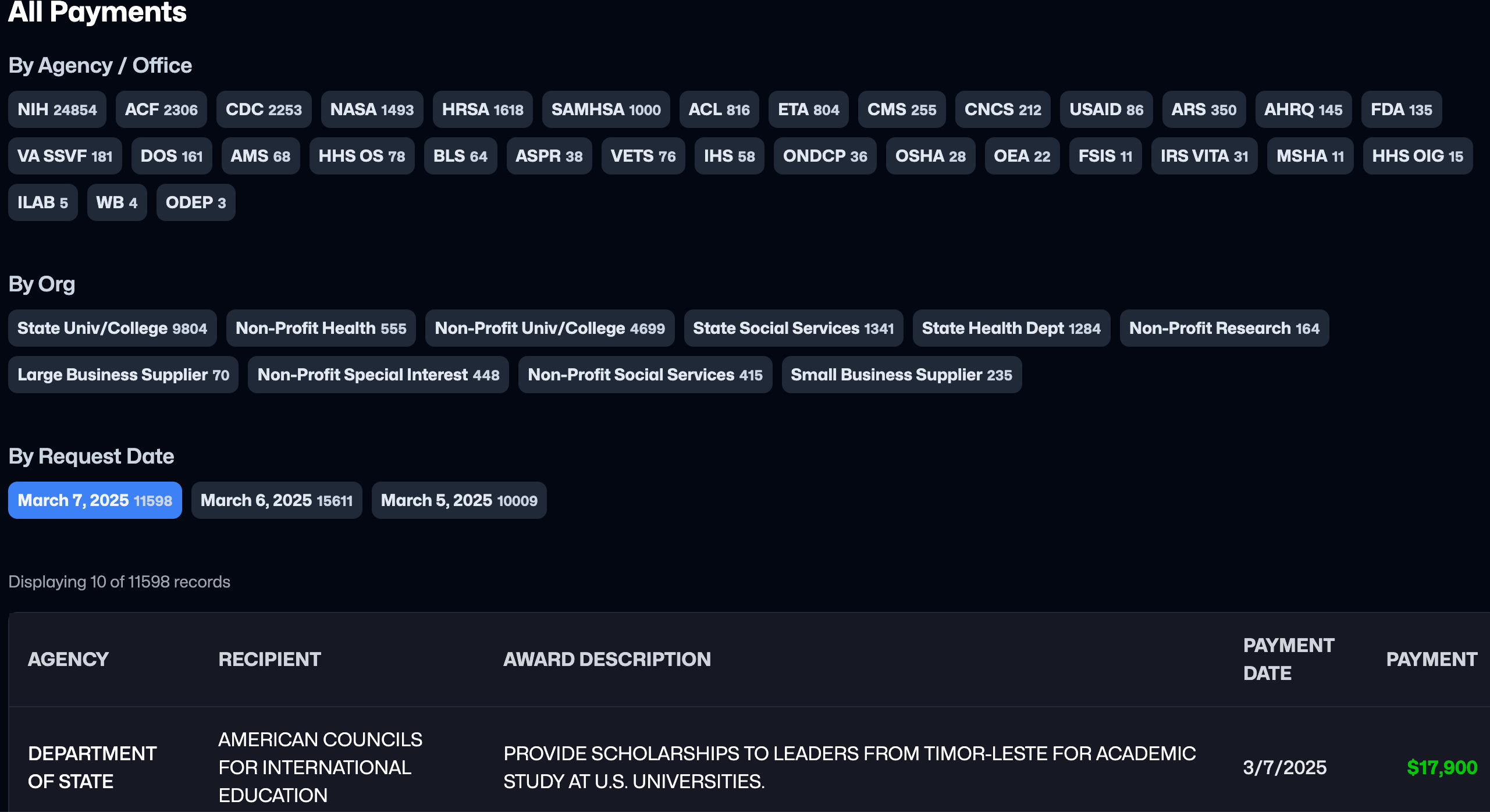Viewport: 1490px width, 812px height.
Task: Select the AMS 68 filter
Action: point(261,156)
